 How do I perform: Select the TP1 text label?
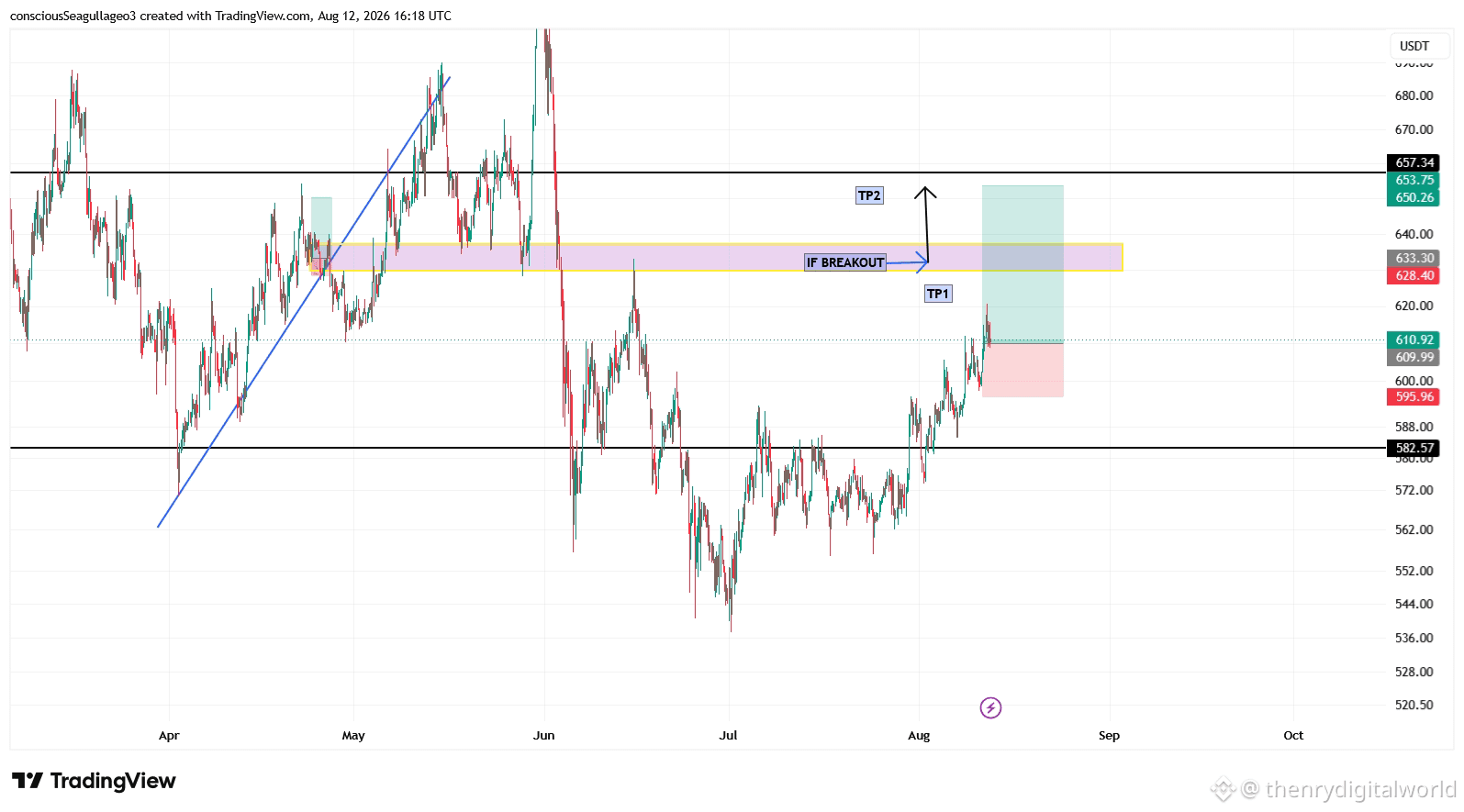pos(938,294)
